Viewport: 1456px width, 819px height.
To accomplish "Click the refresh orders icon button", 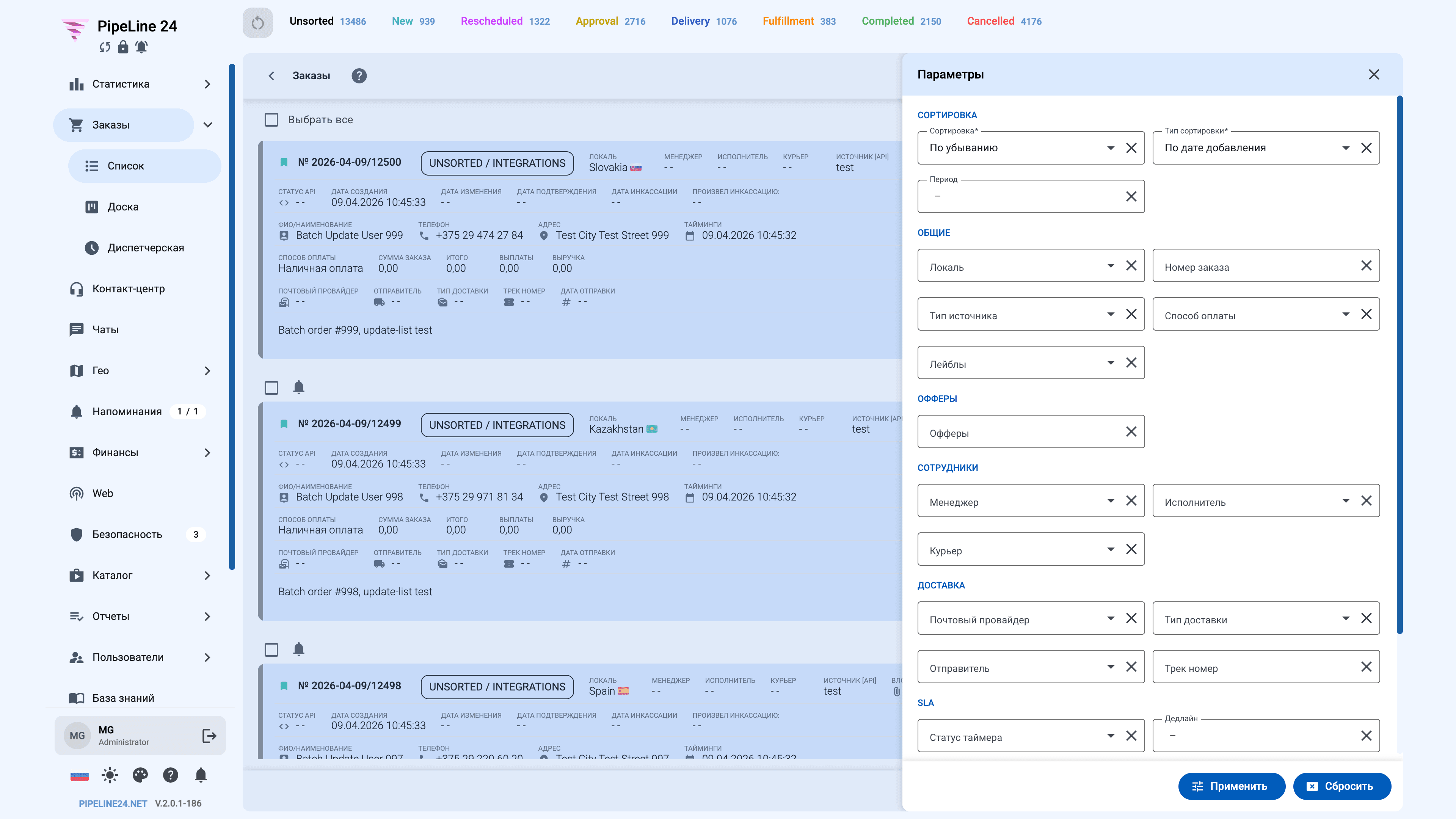I will 258,23.
